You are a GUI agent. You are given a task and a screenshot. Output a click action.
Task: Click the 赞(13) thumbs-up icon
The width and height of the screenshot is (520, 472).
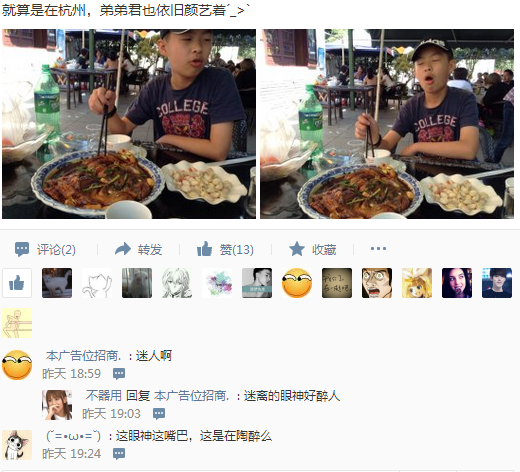205,249
